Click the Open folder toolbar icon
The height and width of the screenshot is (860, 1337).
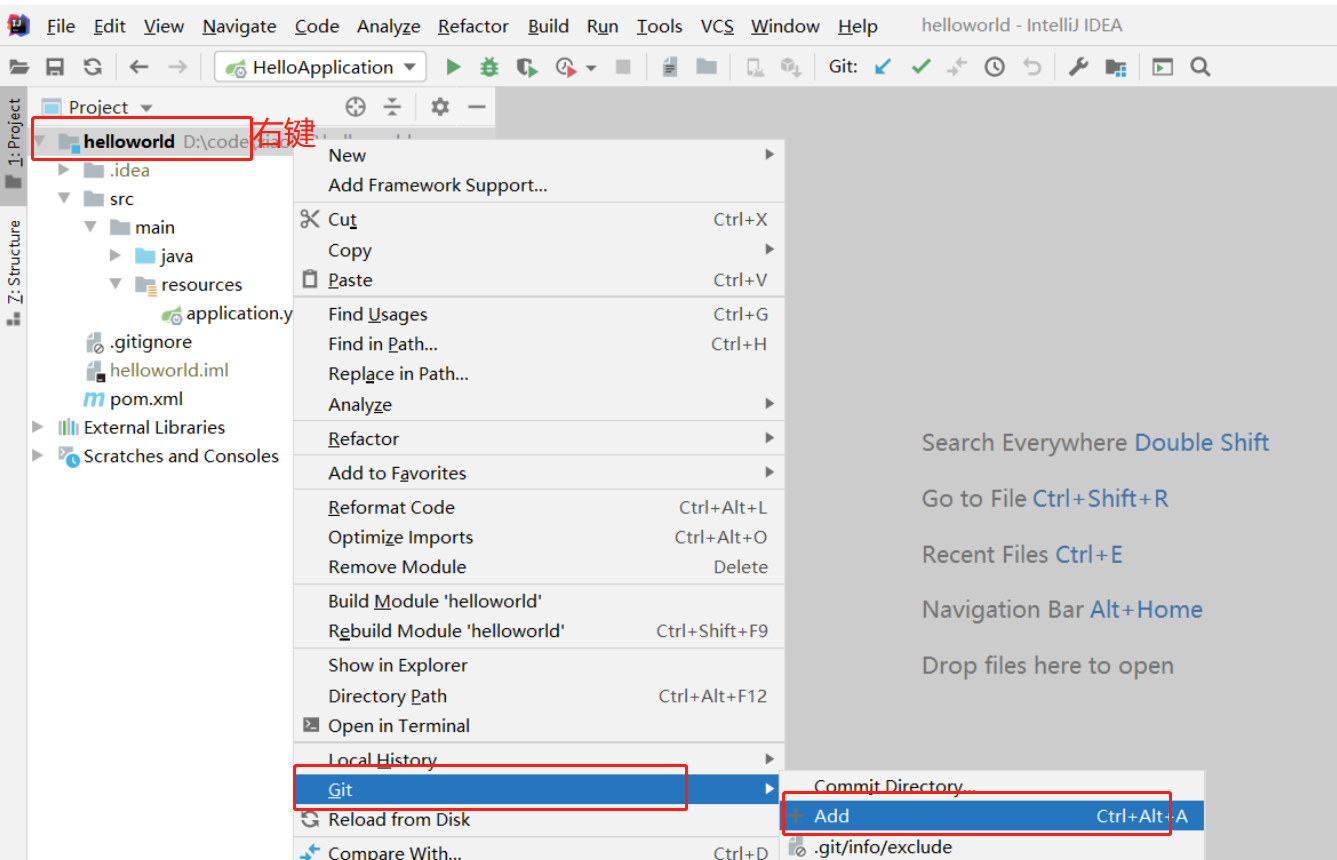(19, 67)
